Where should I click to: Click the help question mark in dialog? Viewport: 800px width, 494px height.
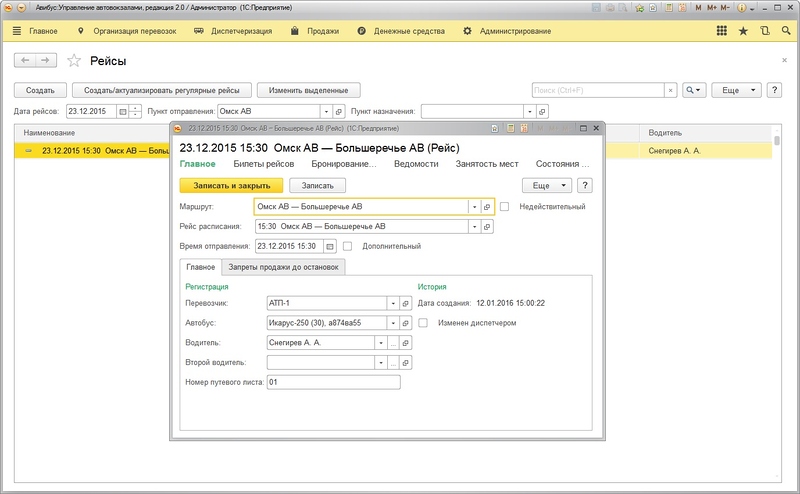tap(585, 185)
